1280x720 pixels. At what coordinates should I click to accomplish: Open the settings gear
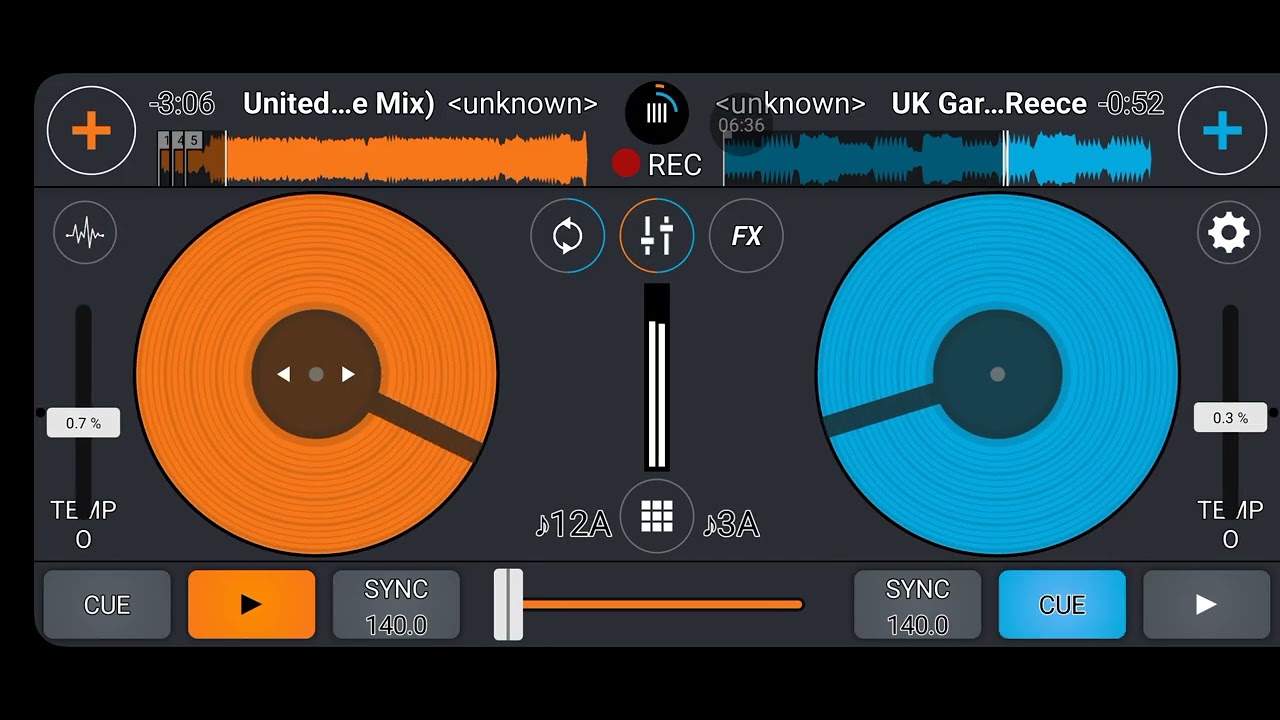click(x=1229, y=233)
